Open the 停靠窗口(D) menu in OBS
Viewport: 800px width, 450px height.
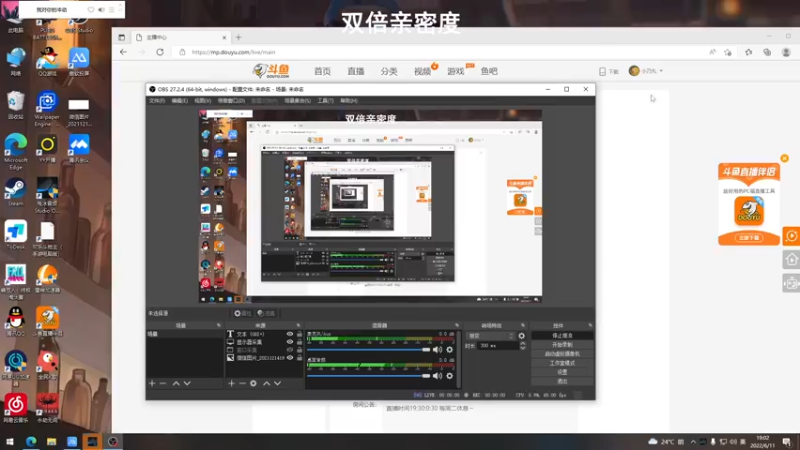(x=231, y=101)
